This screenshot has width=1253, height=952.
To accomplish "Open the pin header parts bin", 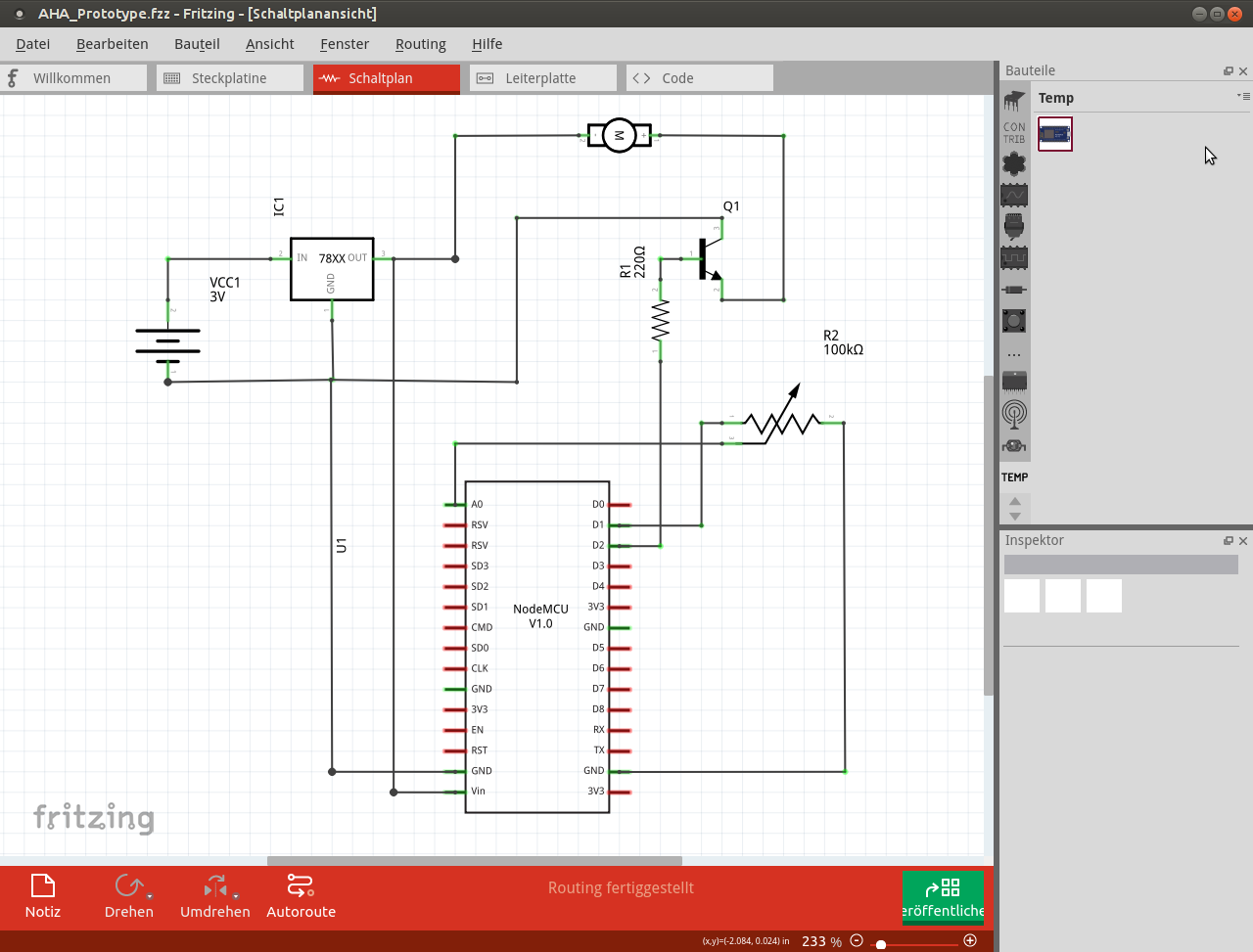I will [1014, 382].
